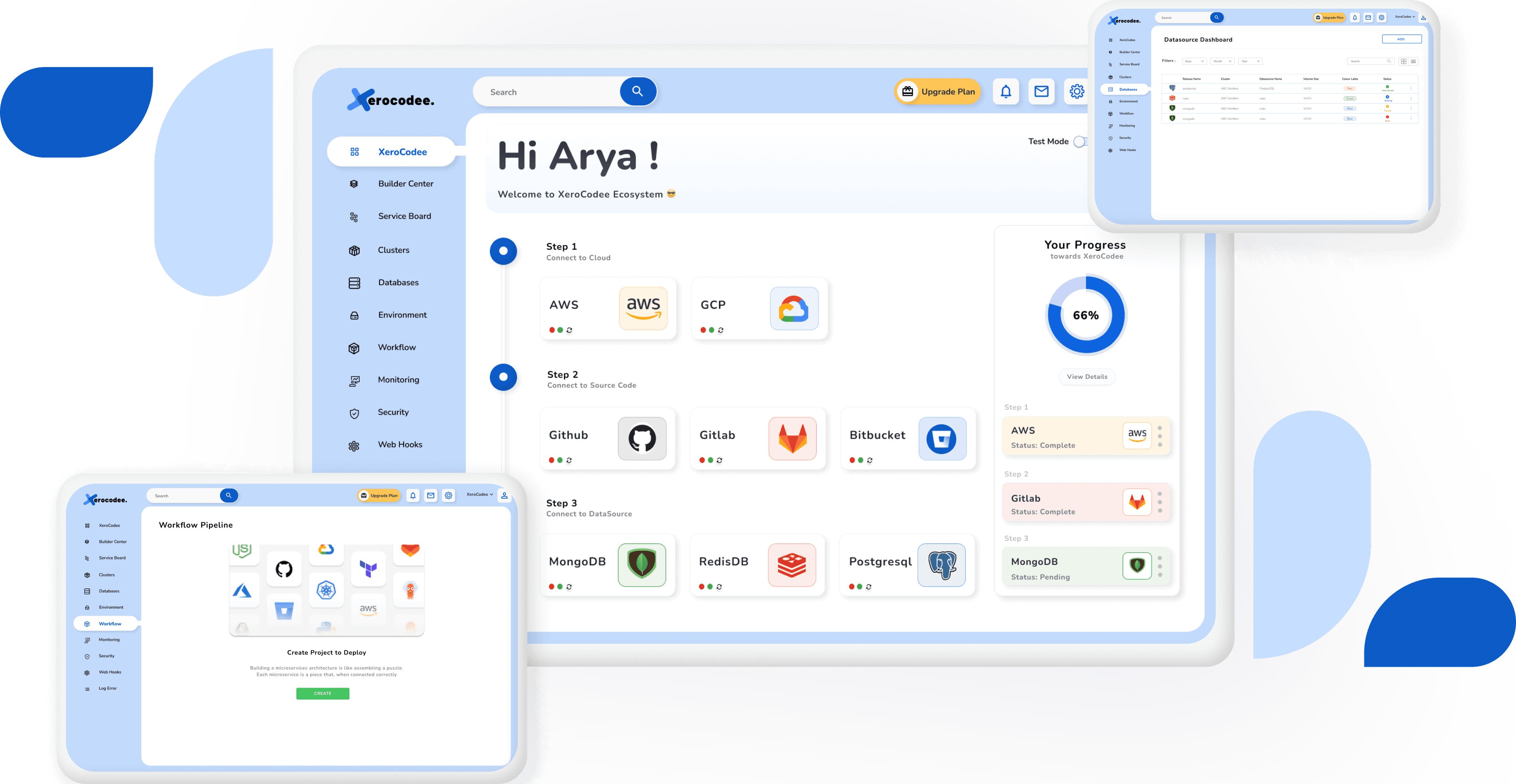This screenshot has width=1516, height=784.
Task: Select the Postgresql elephant logo tile
Action: 942,565
